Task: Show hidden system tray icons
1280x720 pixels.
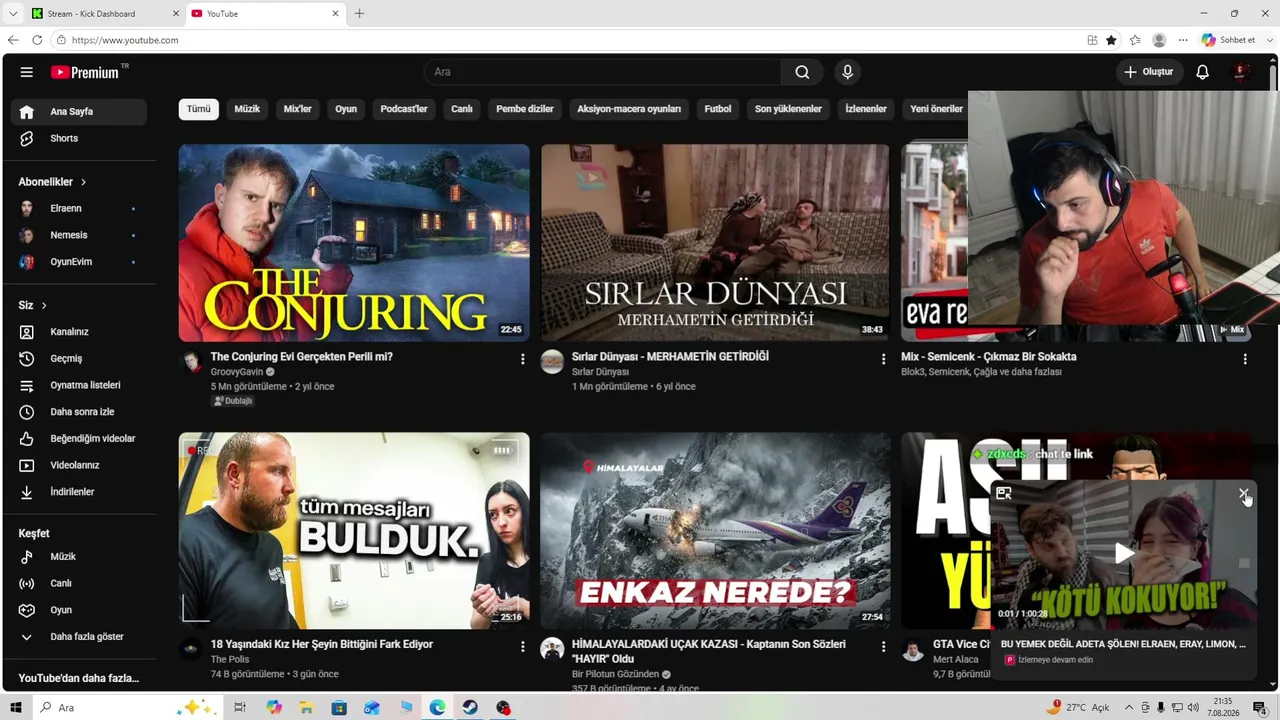Action: click(1129, 708)
